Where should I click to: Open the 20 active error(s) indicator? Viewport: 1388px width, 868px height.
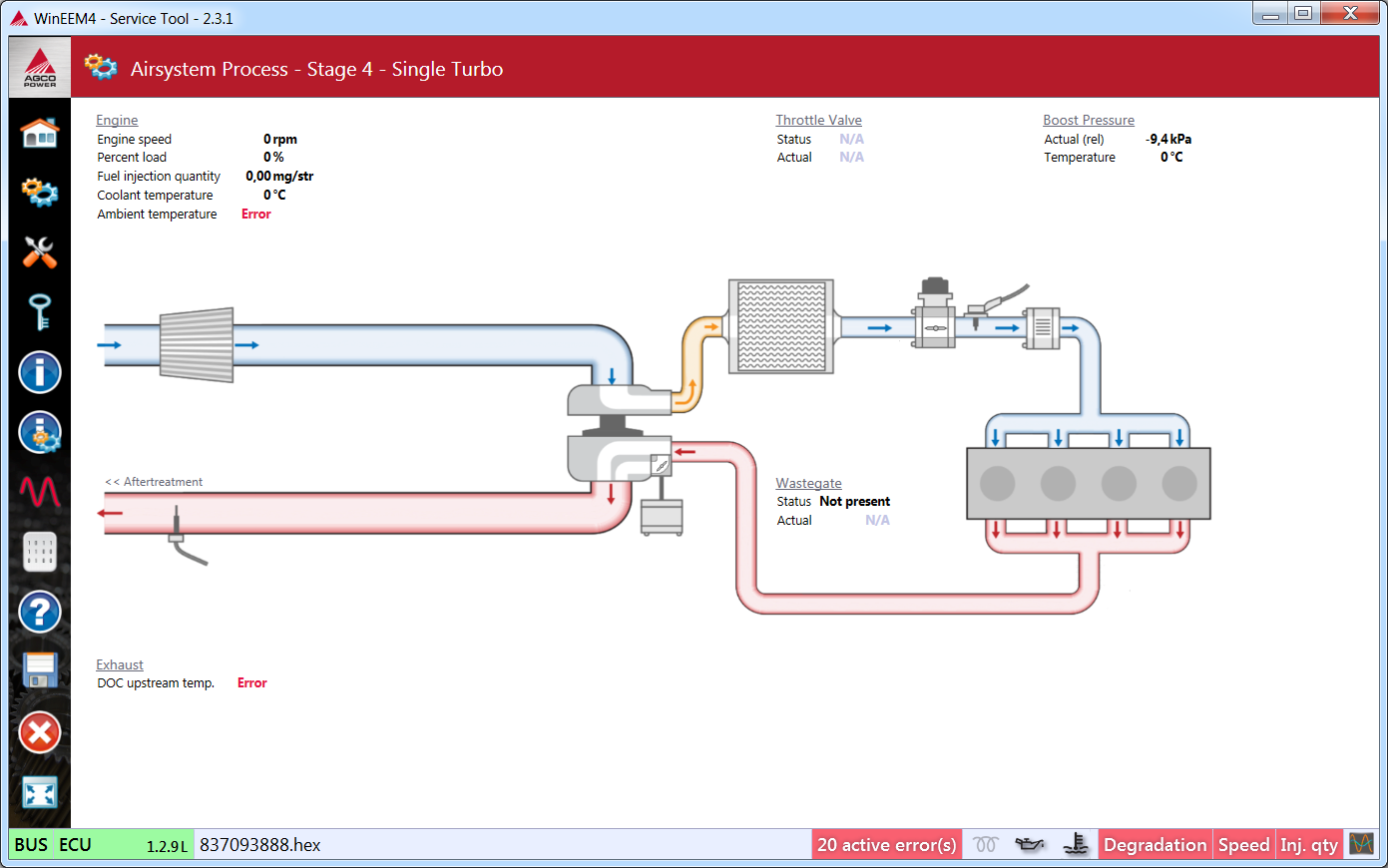[x=886, y=845]
